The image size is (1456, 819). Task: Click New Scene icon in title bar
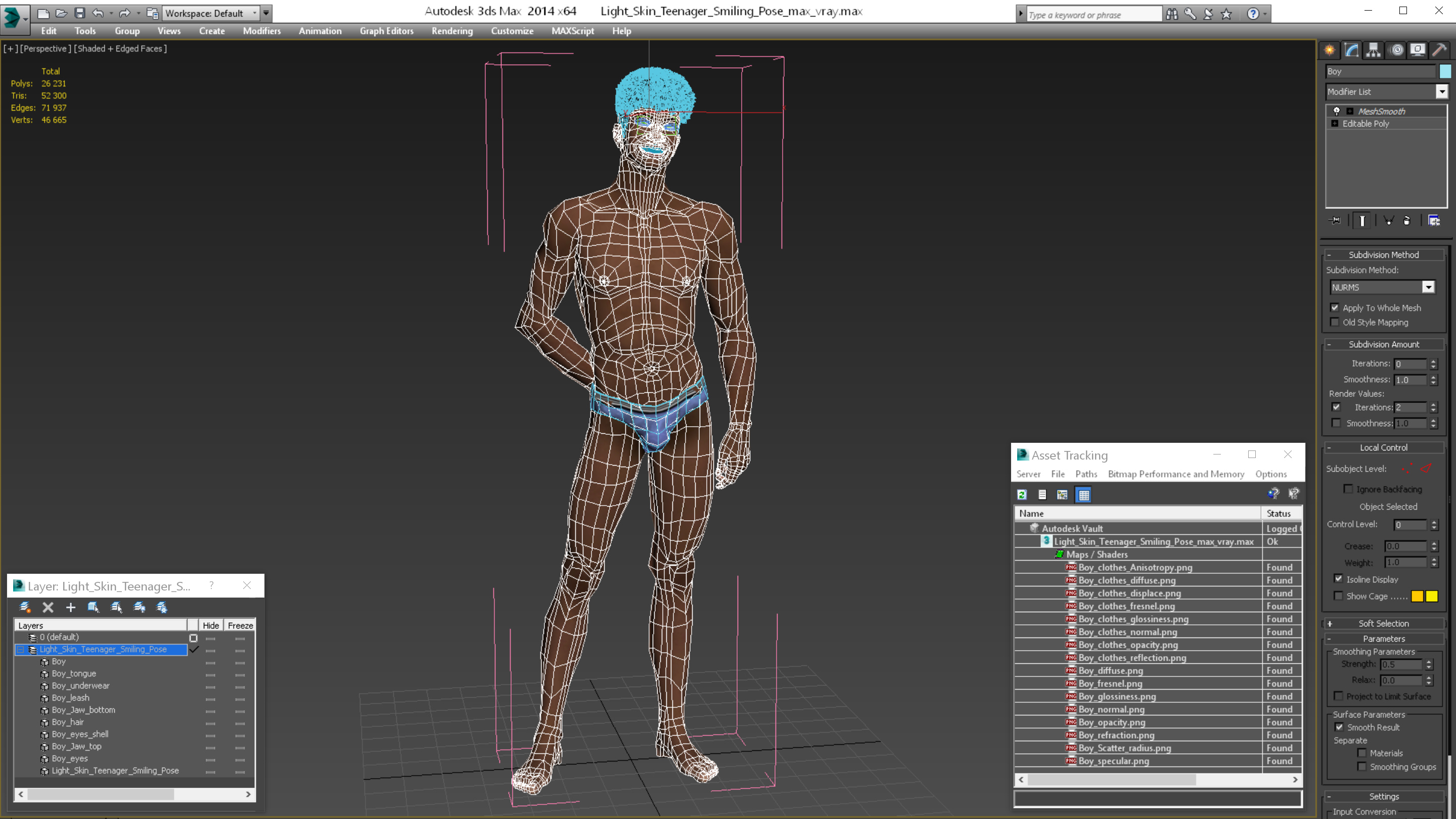coord(43,13)
